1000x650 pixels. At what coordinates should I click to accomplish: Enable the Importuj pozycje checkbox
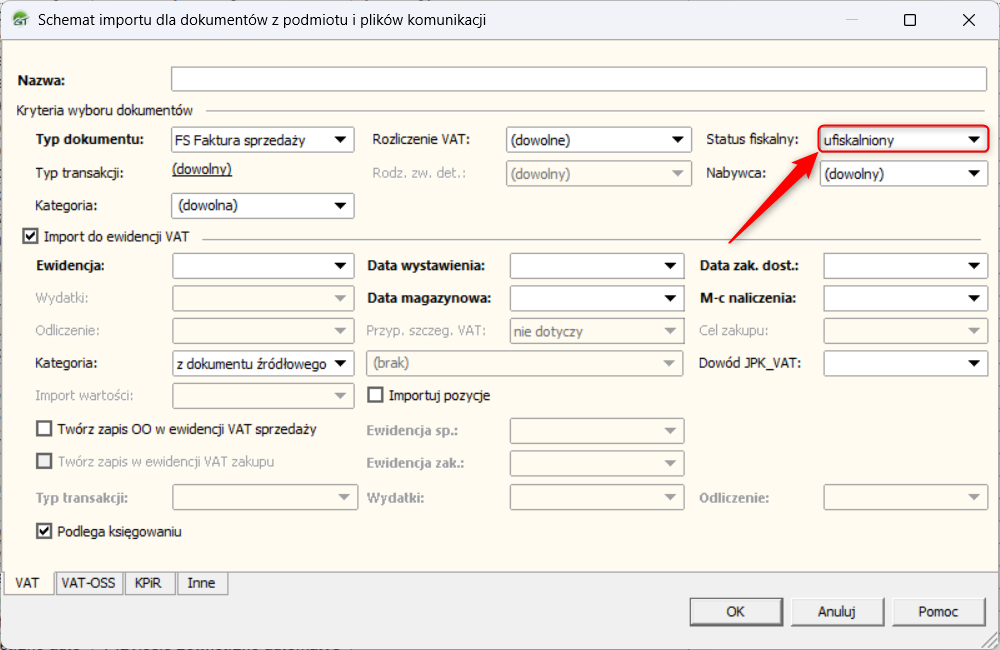(x=376, y=395)
